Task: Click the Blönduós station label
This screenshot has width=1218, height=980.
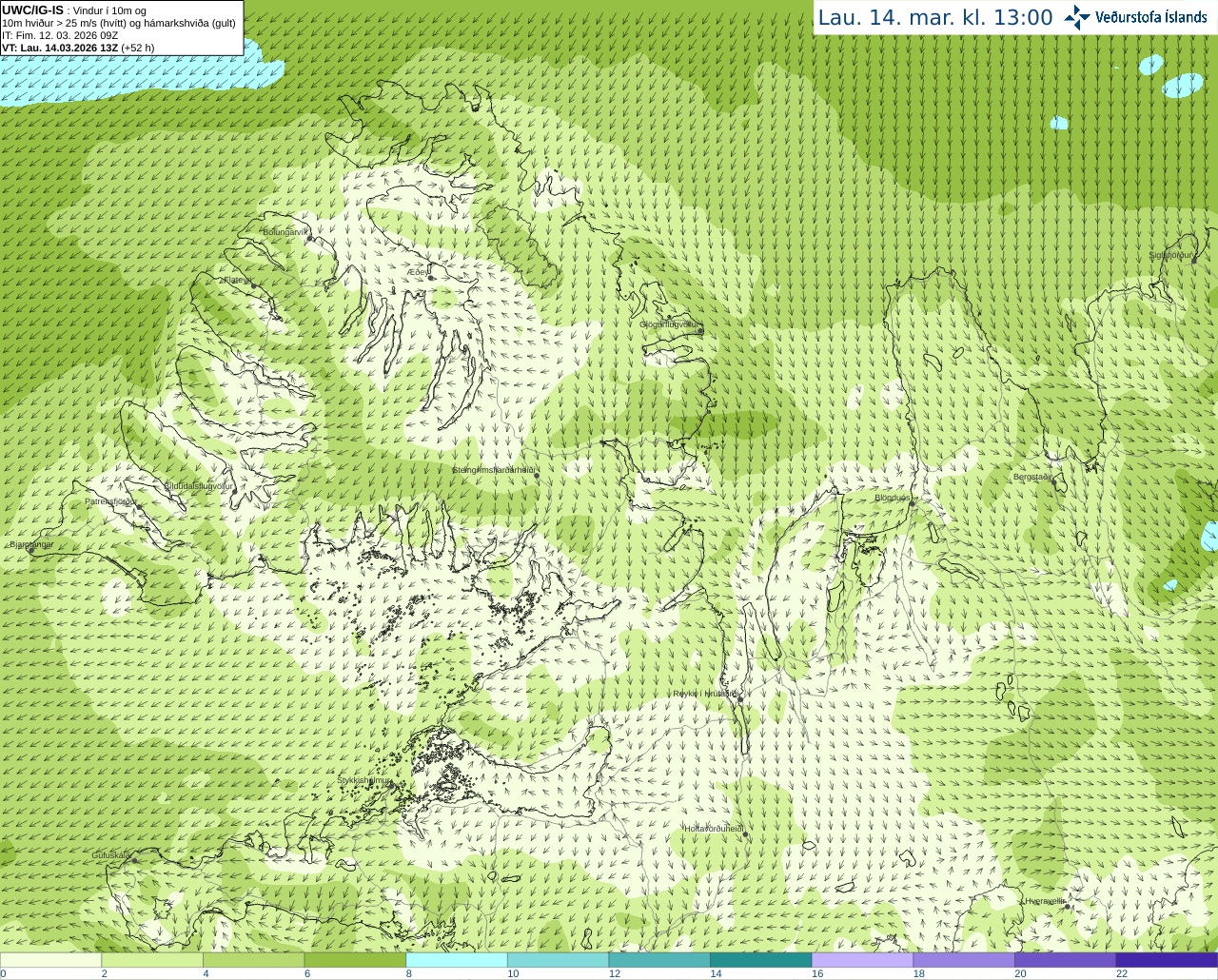Action: coord(893,498)
